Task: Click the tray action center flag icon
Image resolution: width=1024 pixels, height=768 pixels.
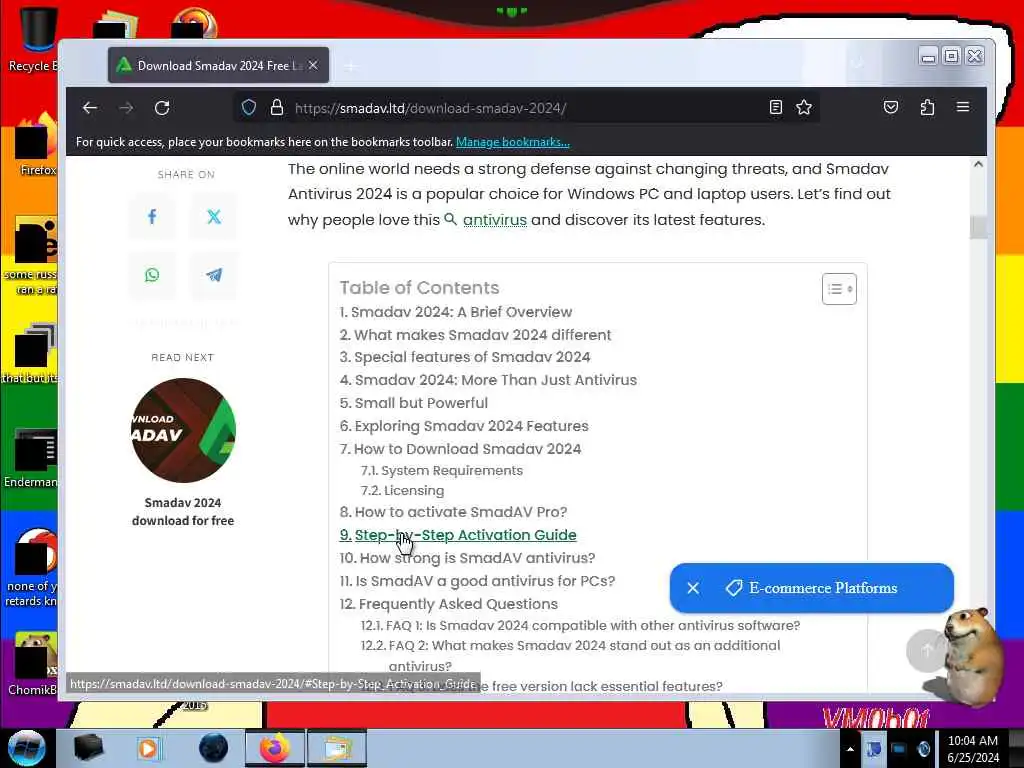Action: (873, 749)
